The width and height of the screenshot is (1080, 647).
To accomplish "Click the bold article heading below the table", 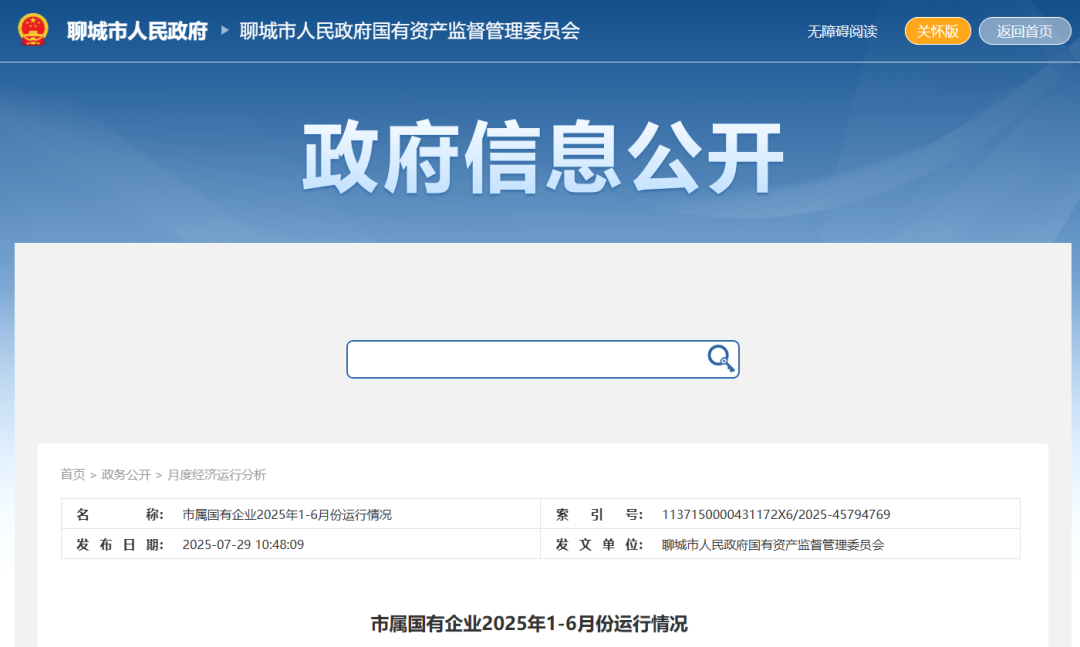I will 529,624.
